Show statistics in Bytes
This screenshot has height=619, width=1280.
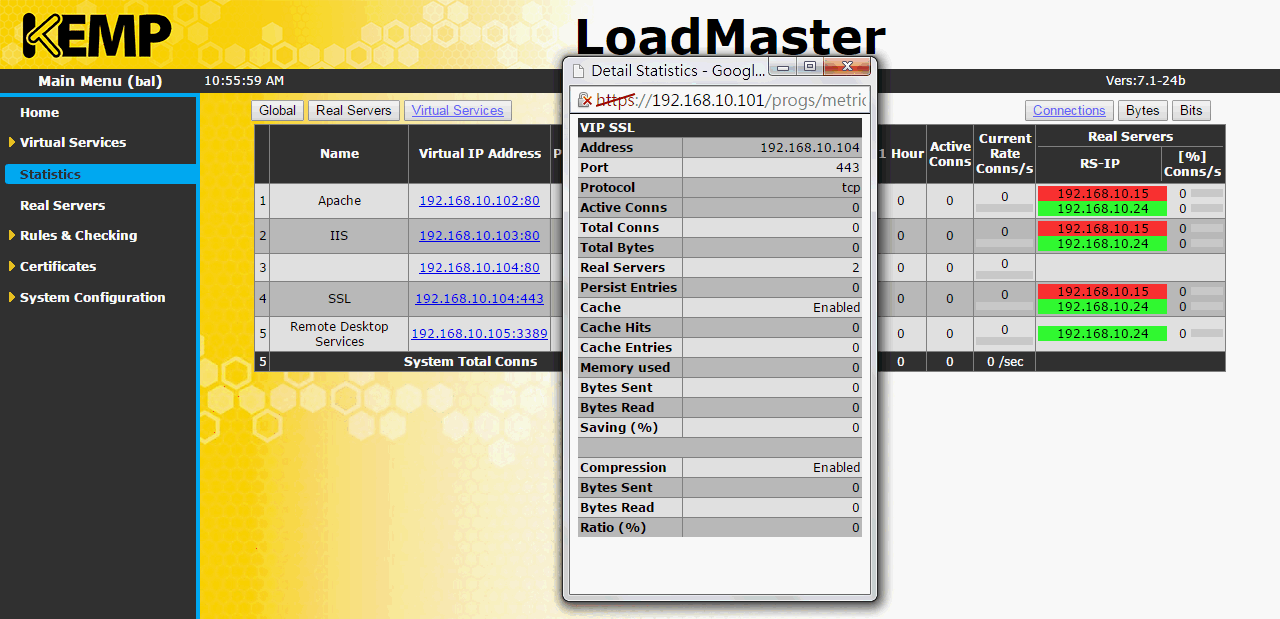(x=1142, y=111)
